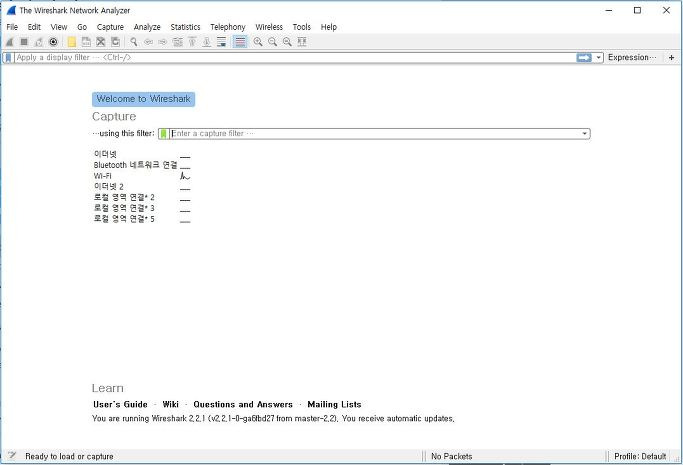683x465 pixels.
Task: Click the No Packets status text
Action: [451, 456]
